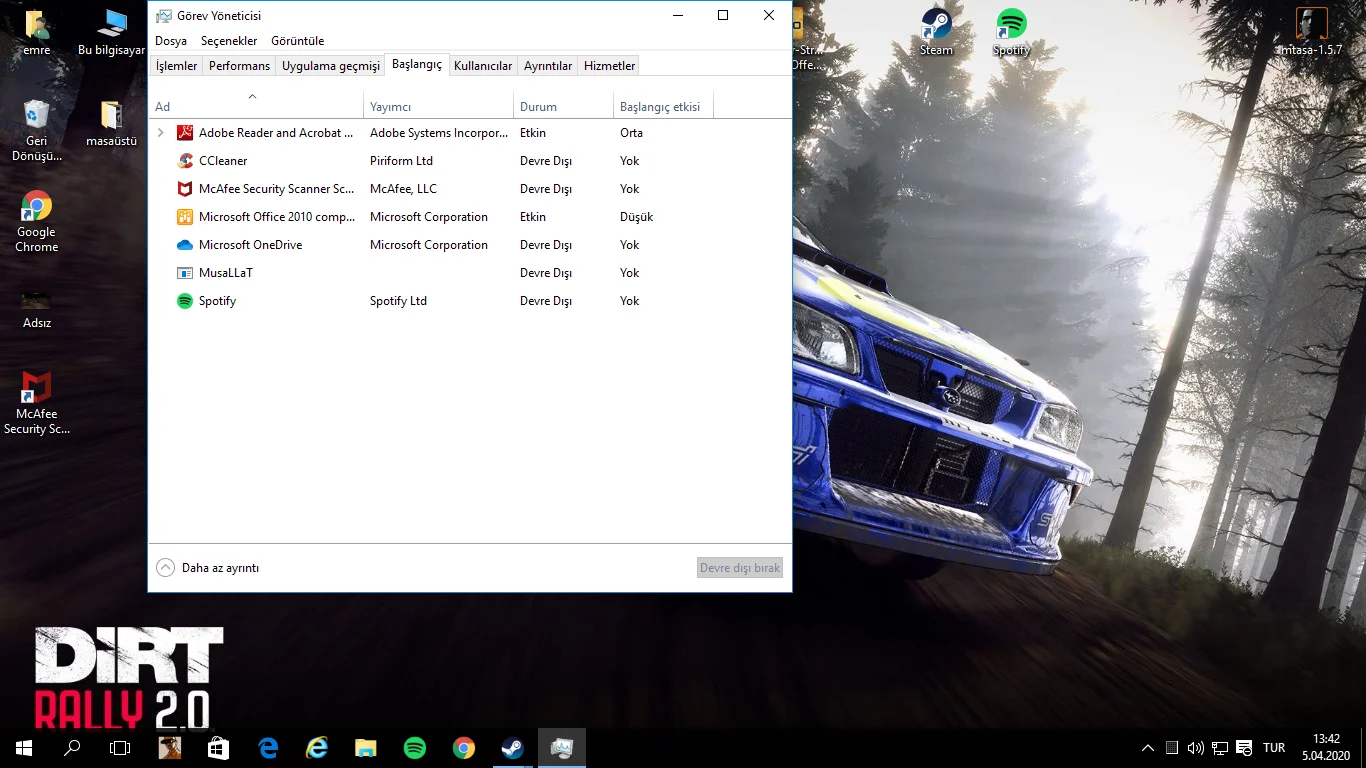Open Google Chrome from the taskbar

[x=464, y=748]
